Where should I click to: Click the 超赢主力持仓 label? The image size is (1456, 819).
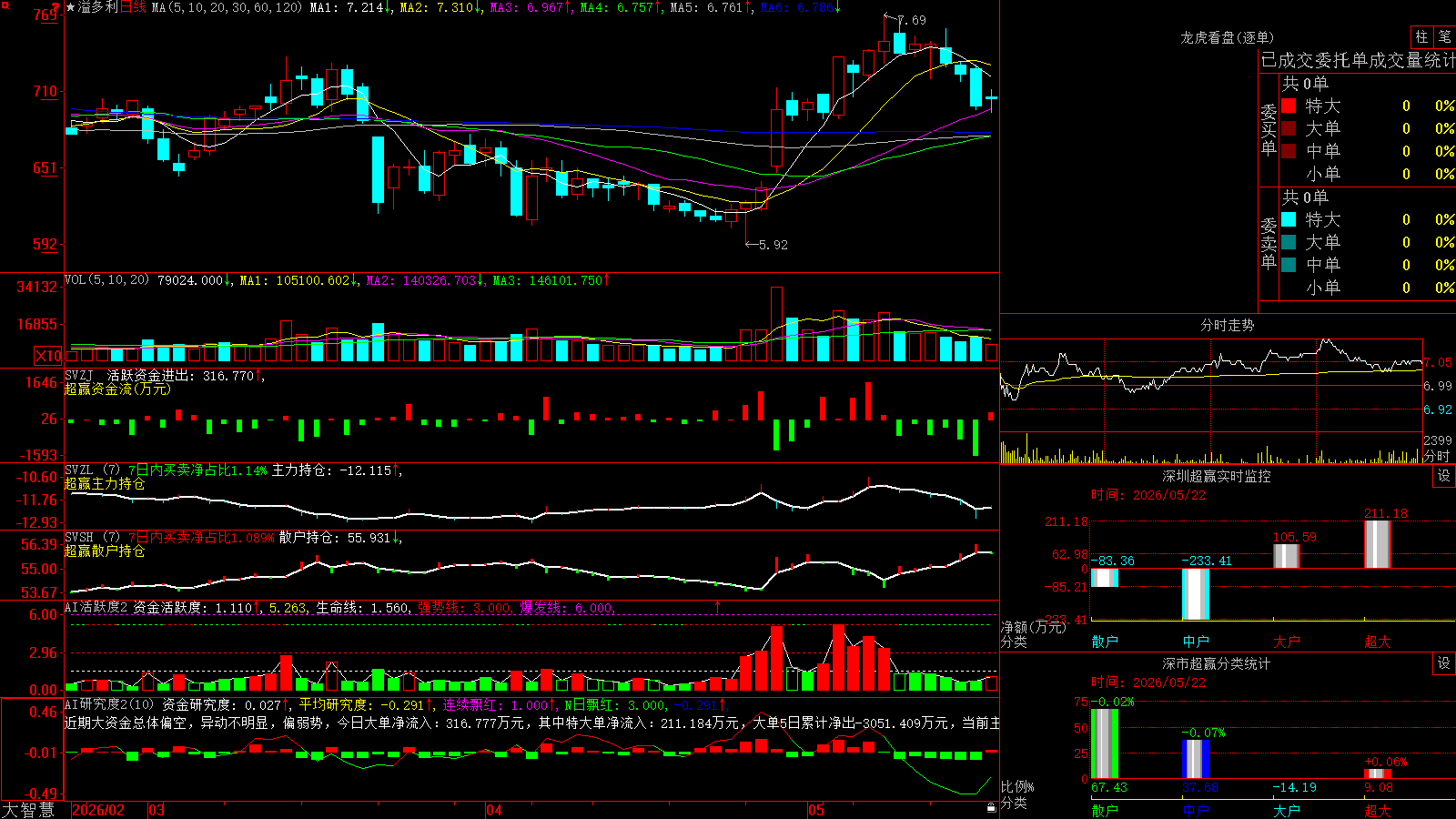tap(105, 483)
